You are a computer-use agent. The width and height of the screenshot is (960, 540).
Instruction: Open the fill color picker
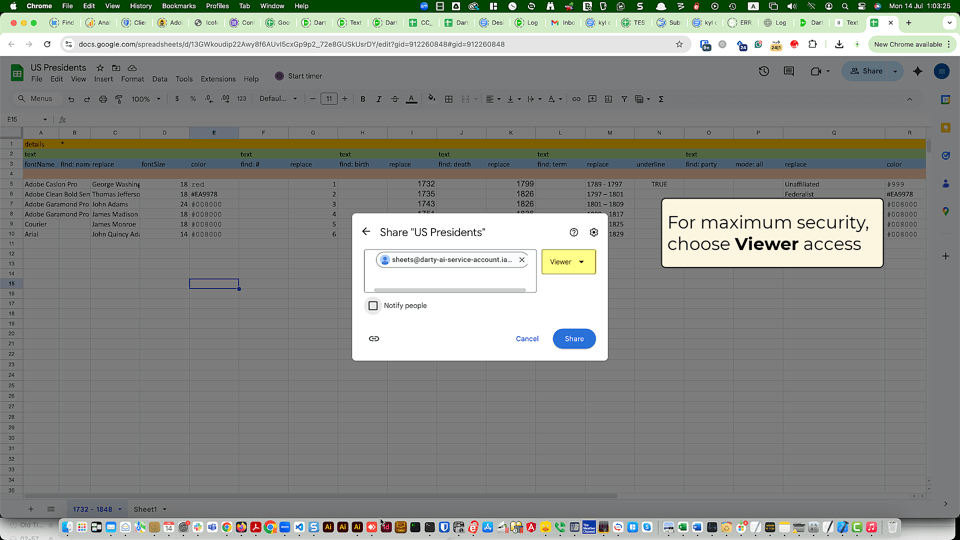coord(432,99)
